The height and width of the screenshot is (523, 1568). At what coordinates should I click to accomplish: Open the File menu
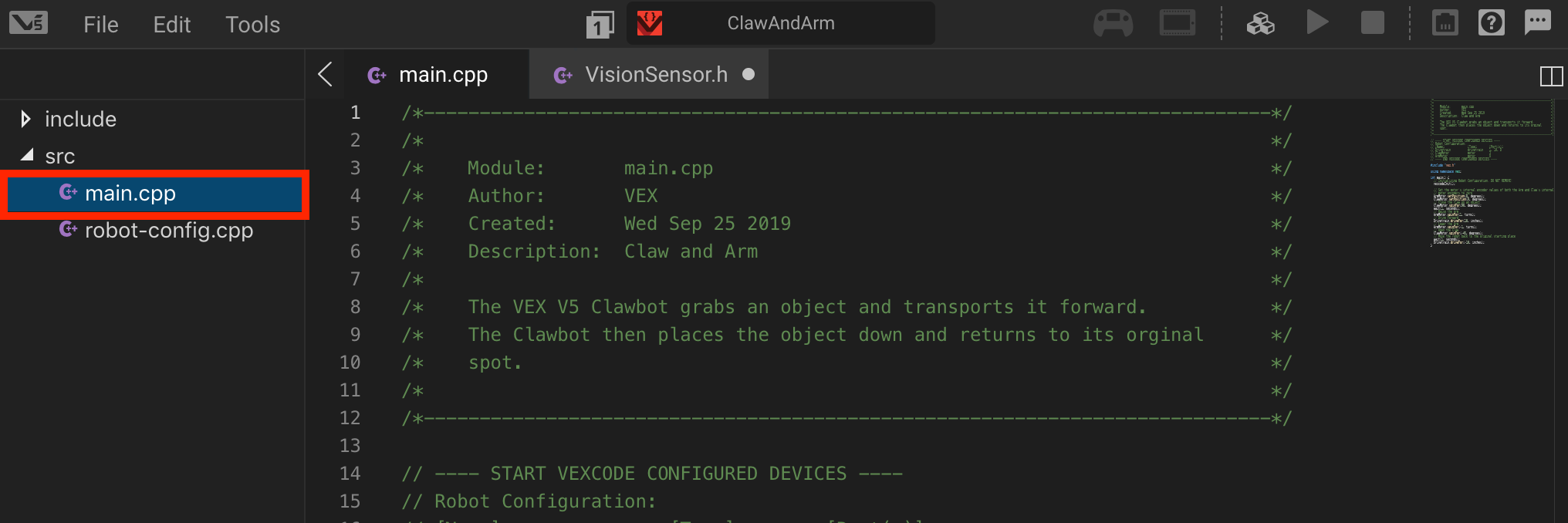(x=100, y=24)
